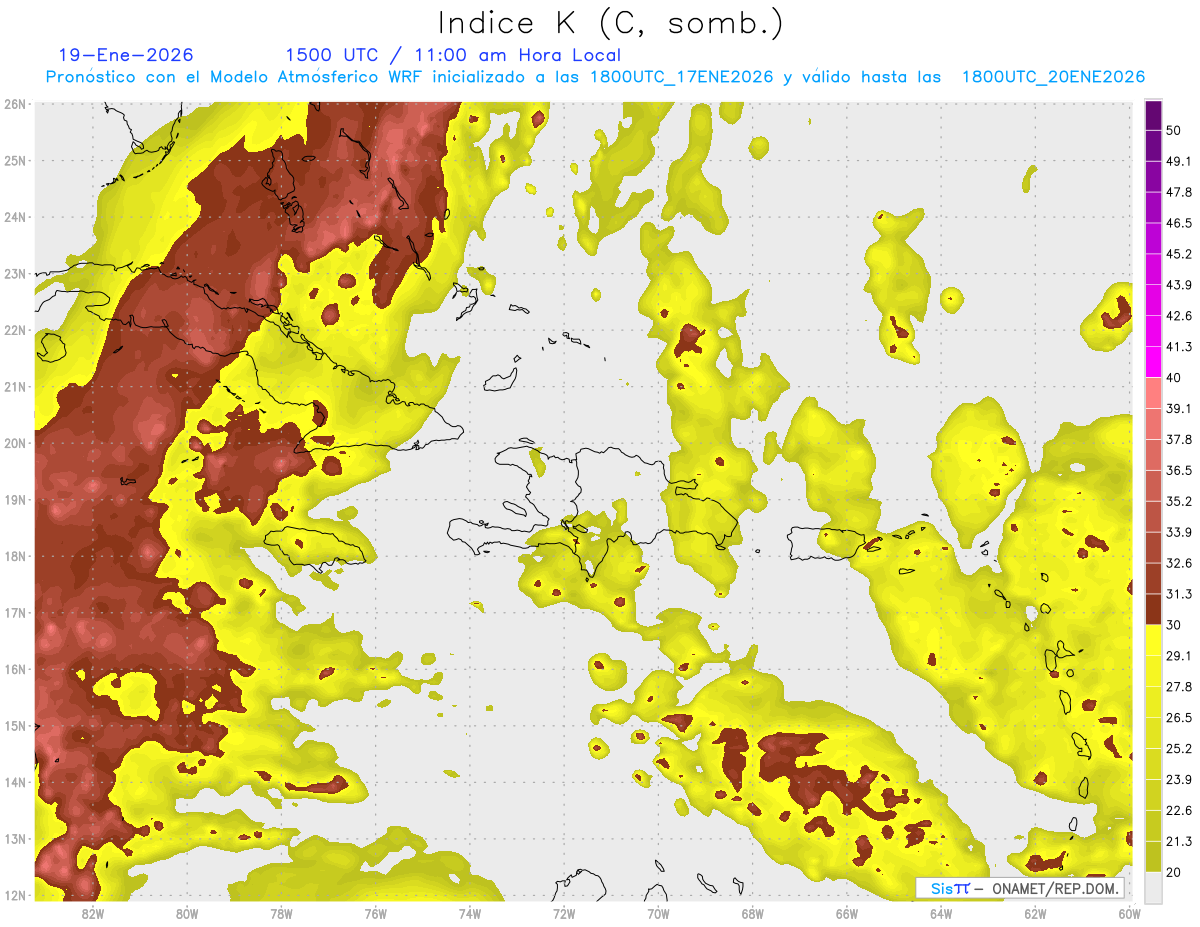This screenshot has height=927, width=1200.
Task: Click the longitude label "80W"
Action: pos(187,913)
